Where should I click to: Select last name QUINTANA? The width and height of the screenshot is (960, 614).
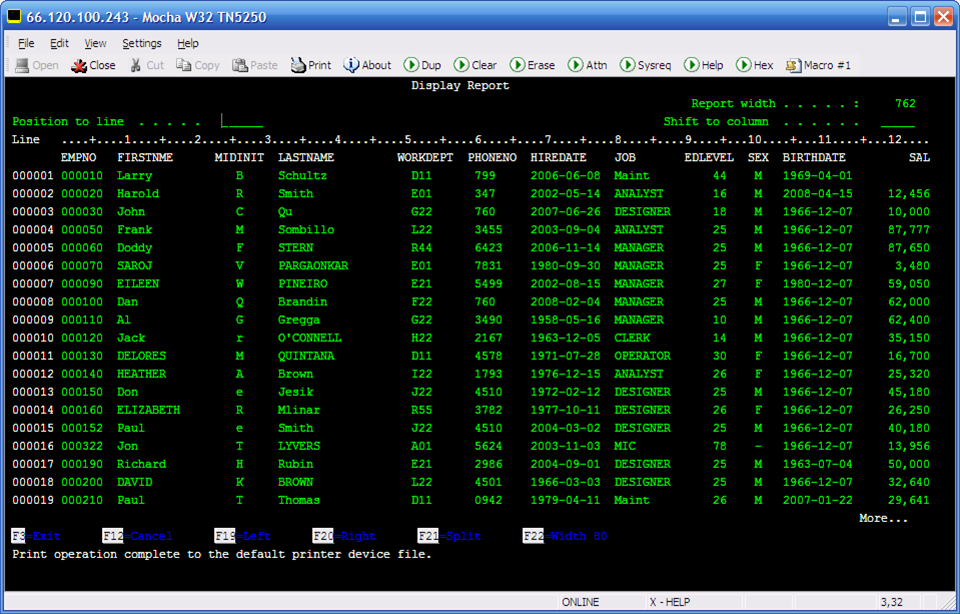pyautogui.click(x=306, y=356)
